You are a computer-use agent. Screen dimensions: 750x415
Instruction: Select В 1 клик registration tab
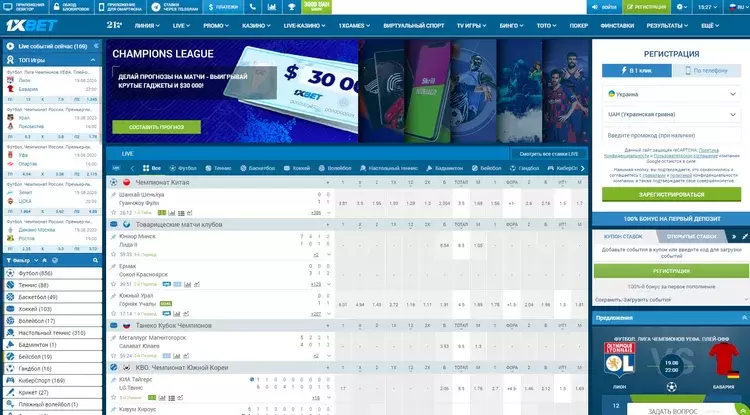[x=637, y=71]
